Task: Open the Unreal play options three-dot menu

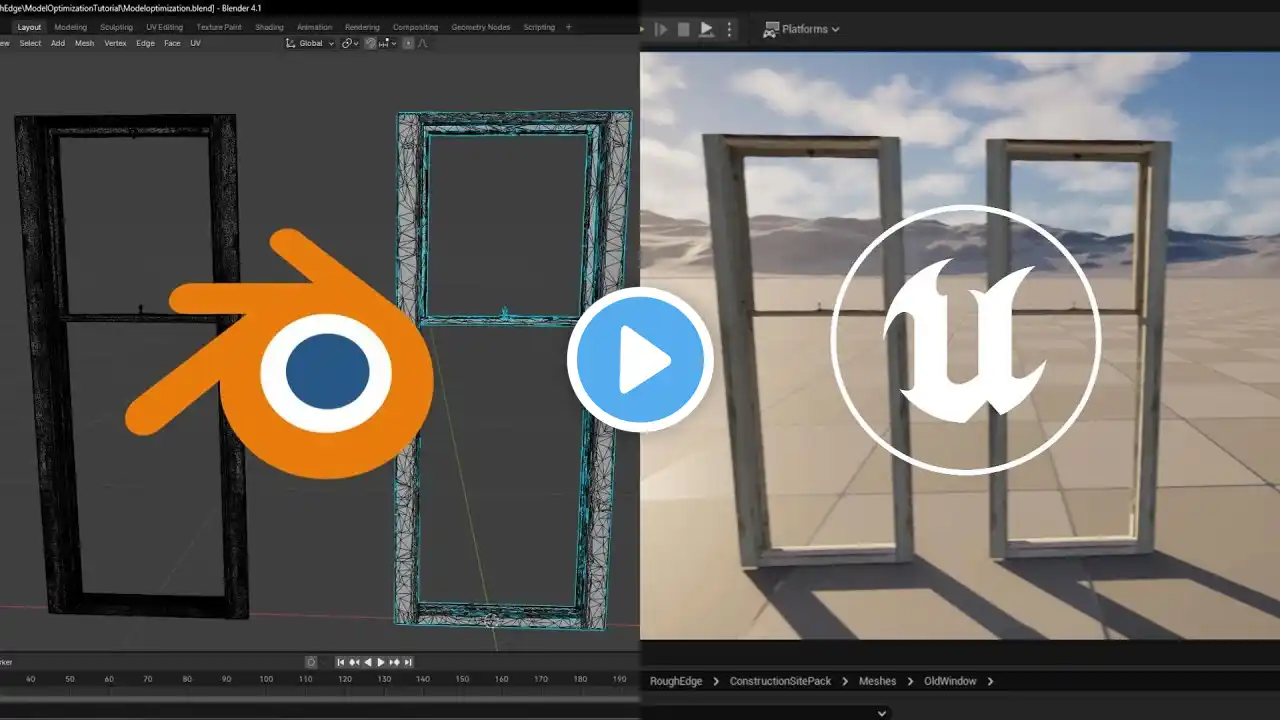Action: 729,29
